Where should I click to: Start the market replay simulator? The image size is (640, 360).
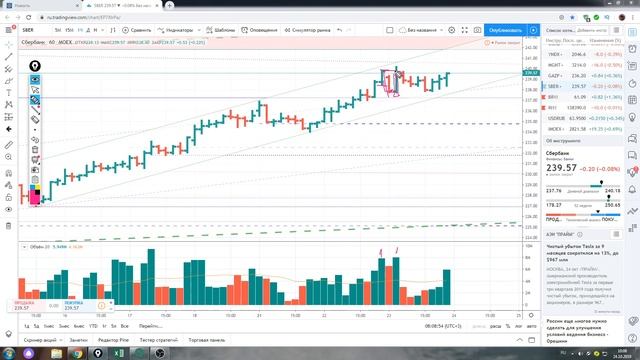click(307, 30)
